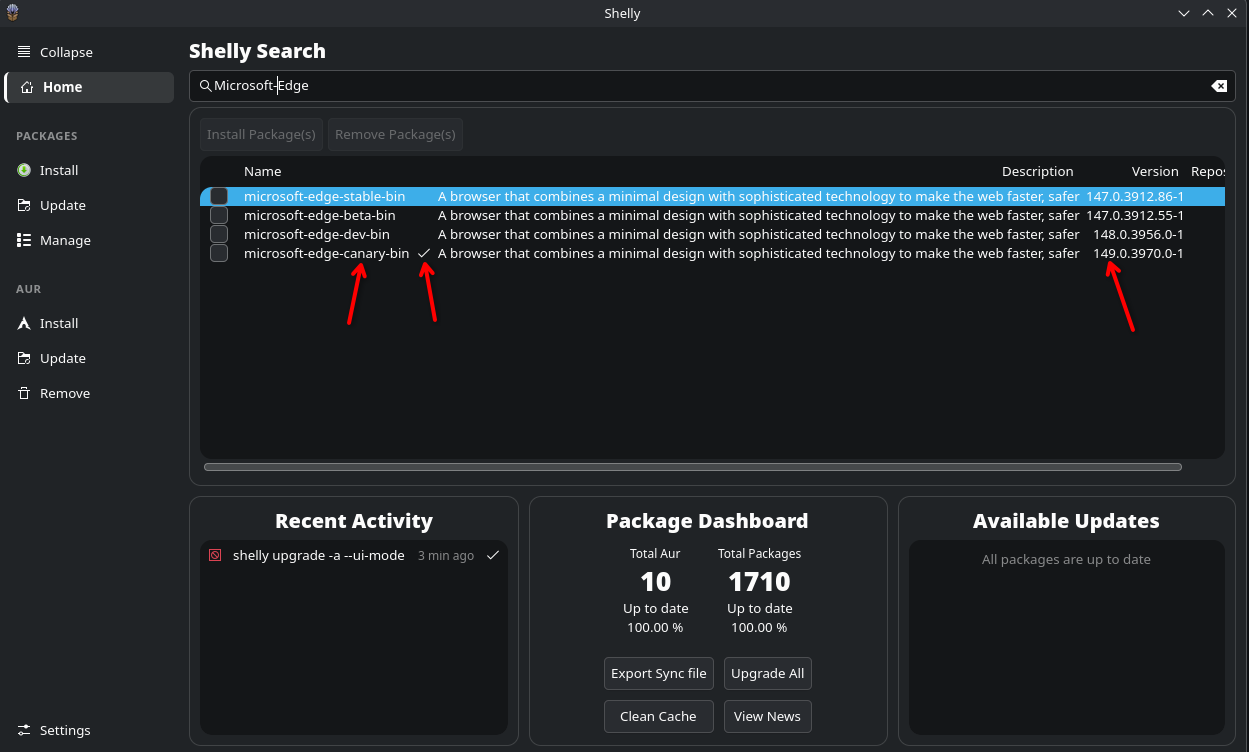Click the description text of microsoft-edge-dev-bin row
Image resolution: width=1249 pixels, height=752 pixels.
(758, 234)
